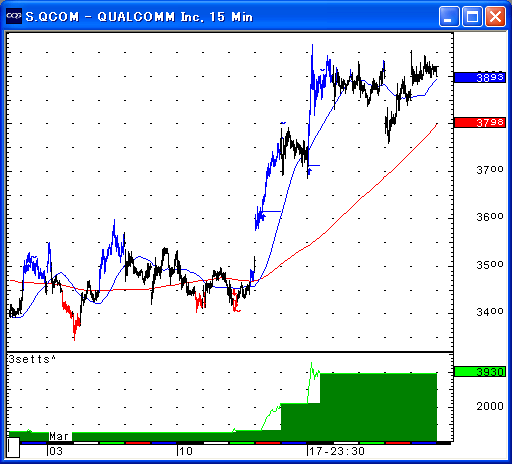Close the QUALCOMM chart window
This screenshot has height=464, width=512.
[495, 16]
